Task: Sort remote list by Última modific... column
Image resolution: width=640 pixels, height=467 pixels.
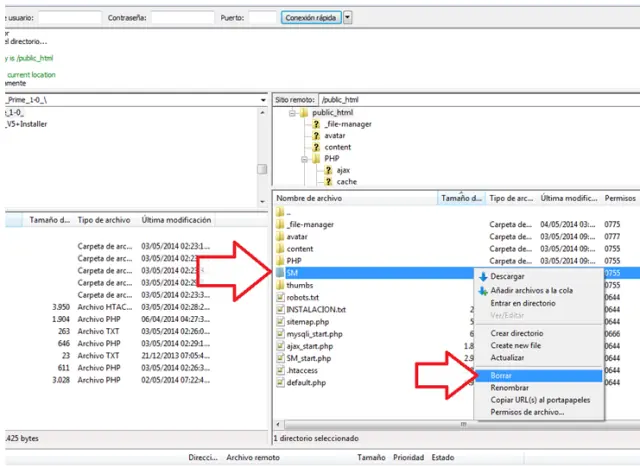Action: [x=569, y=198]
